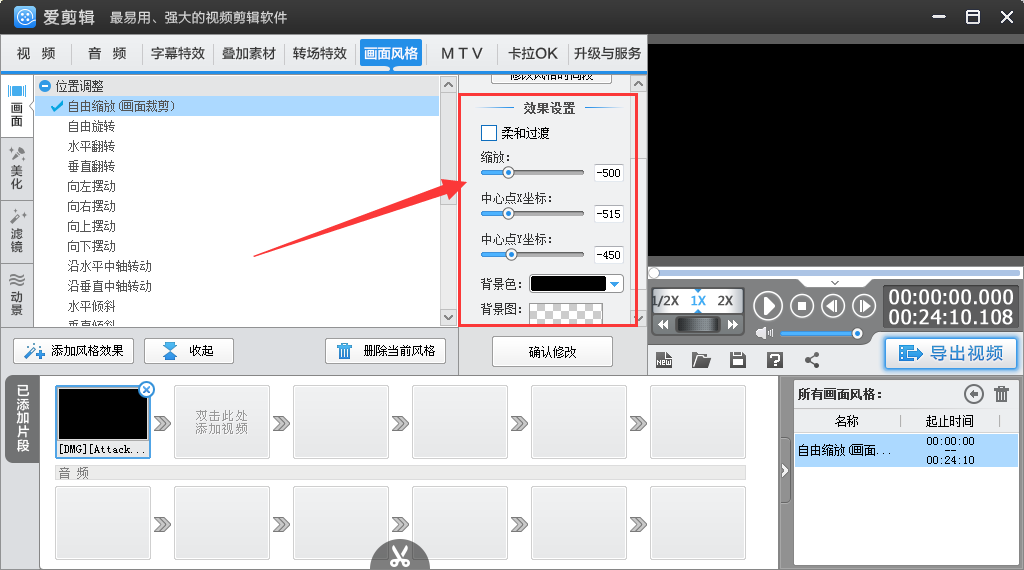Open project via the folder icon

click(x=701, y=360)
